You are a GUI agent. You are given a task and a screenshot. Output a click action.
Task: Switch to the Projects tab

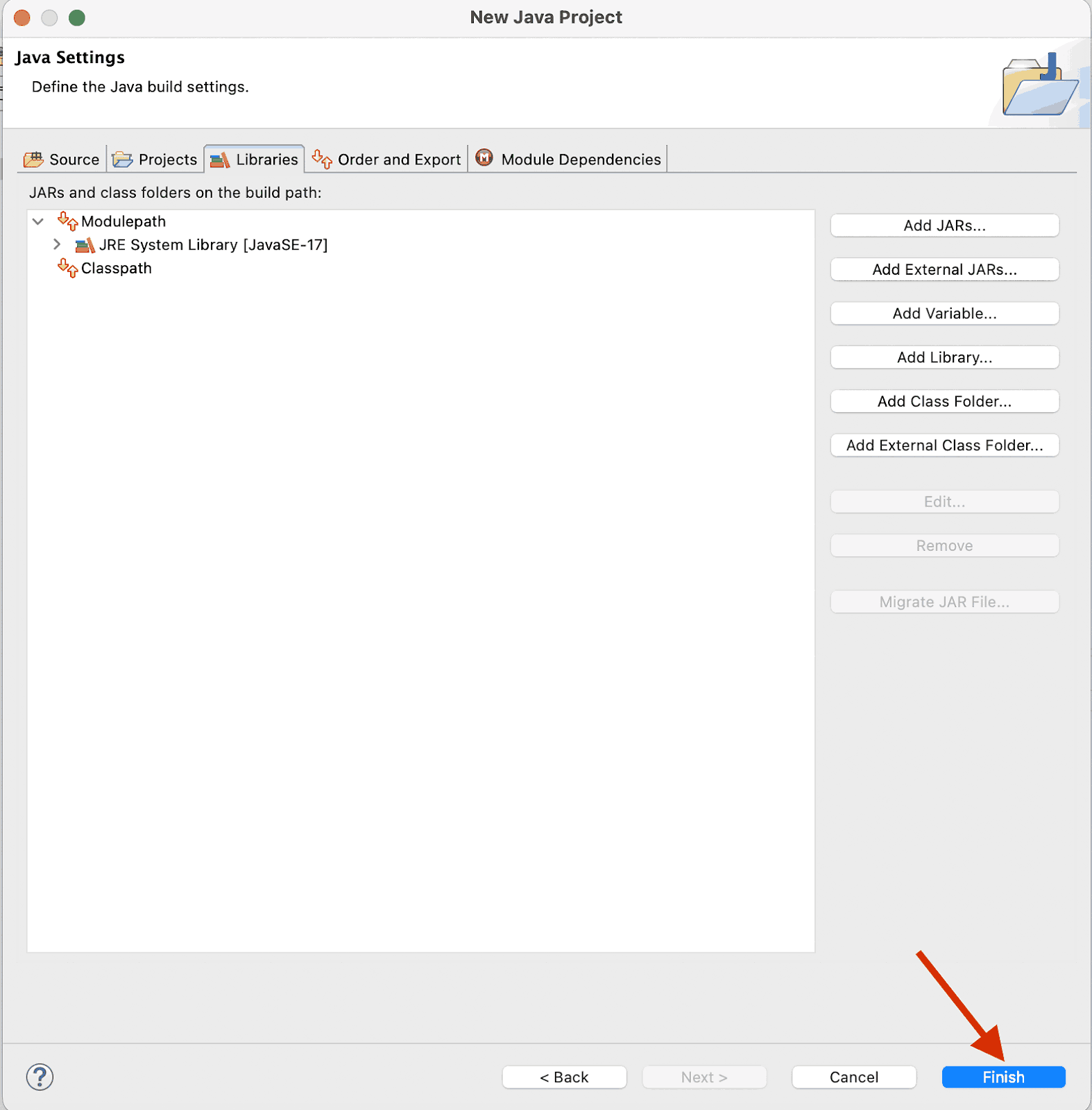(x=155, y=160)
